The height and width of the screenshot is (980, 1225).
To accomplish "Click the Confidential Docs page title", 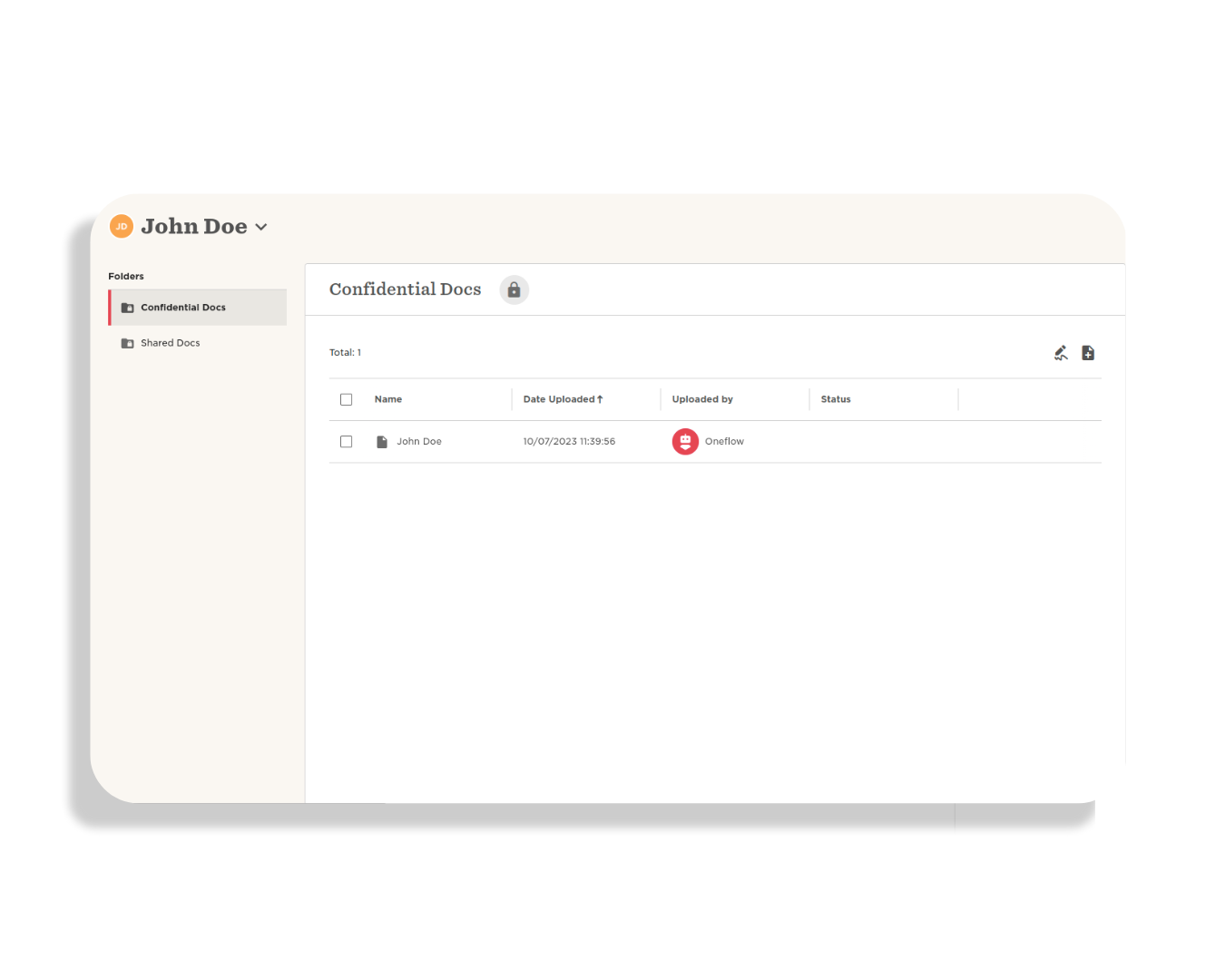I will [405, 289].
